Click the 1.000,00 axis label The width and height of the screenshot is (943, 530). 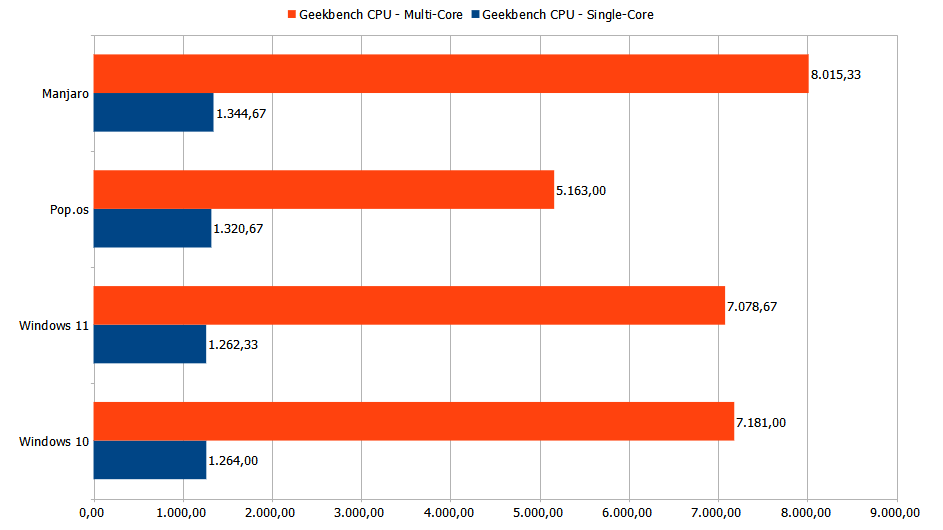click(x=181, y=513)
